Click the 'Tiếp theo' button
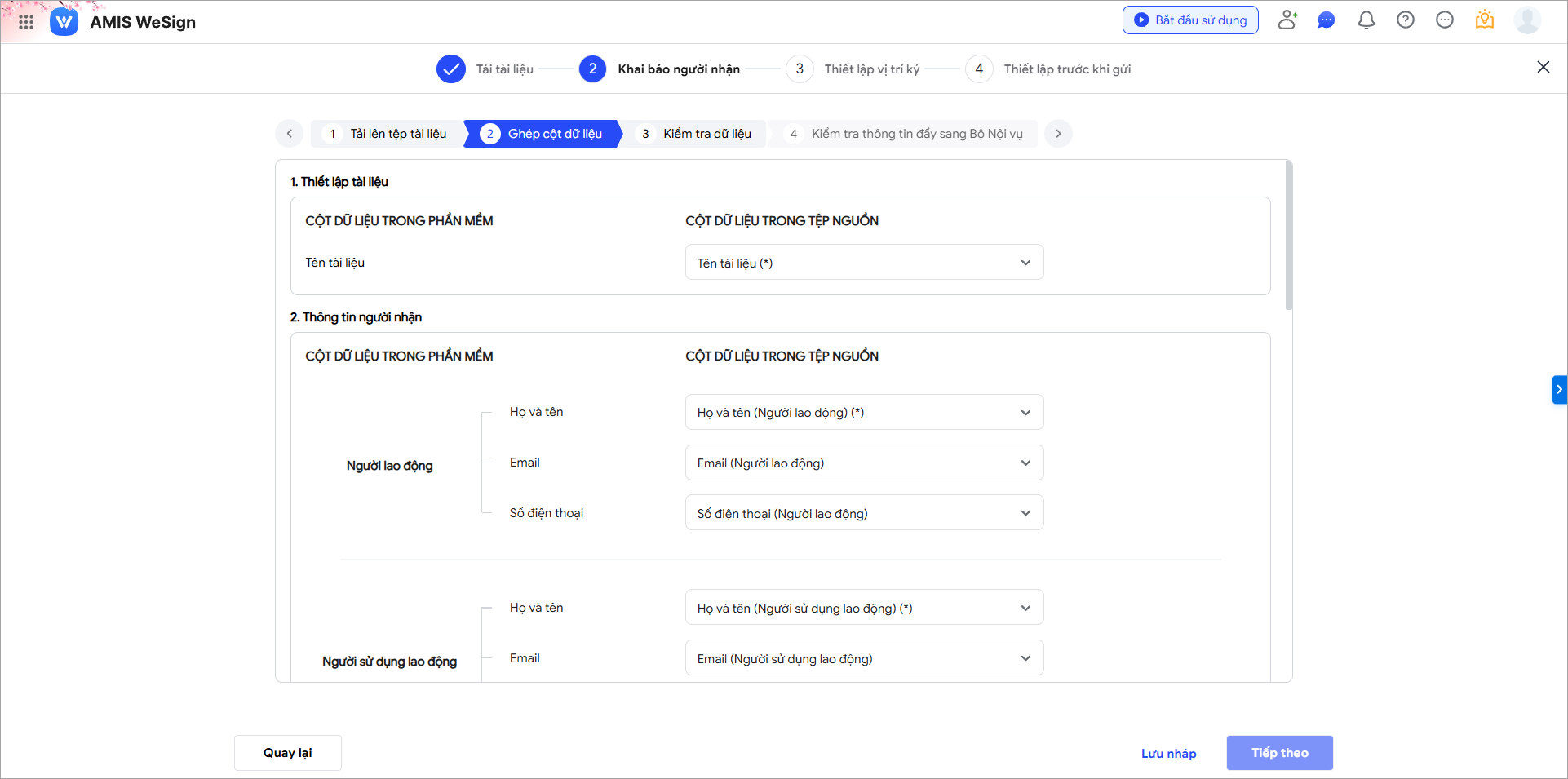1568x779 pixels. [x=1279, y=753]
